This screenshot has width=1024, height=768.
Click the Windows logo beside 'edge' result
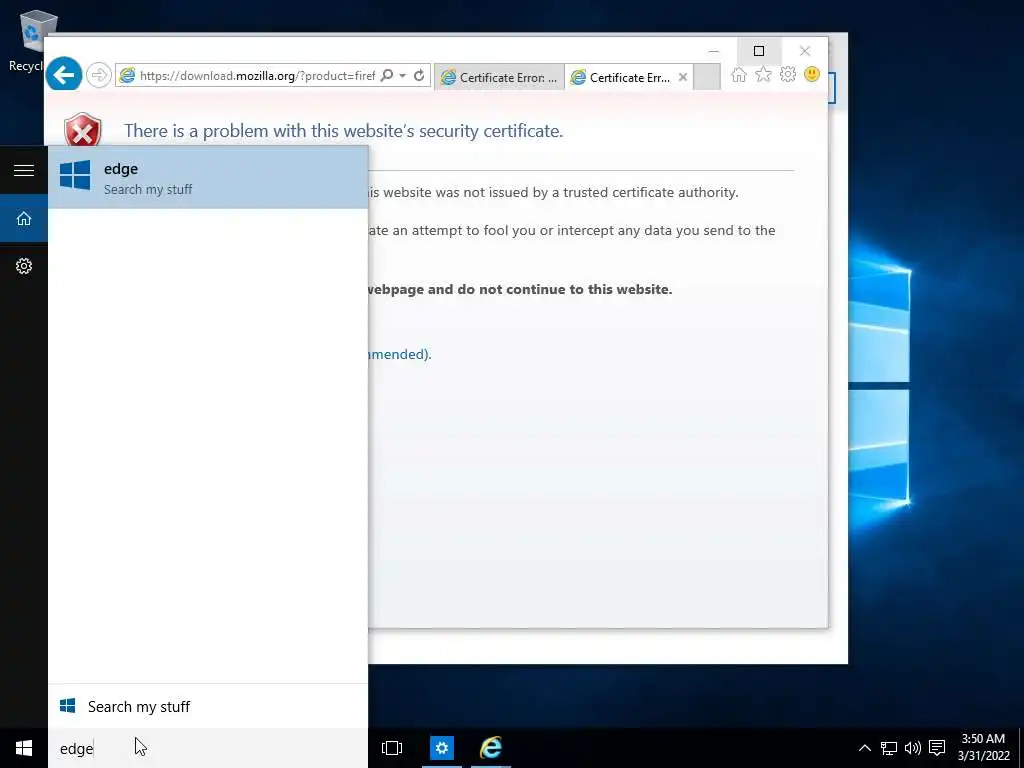(x=75, y=175)
